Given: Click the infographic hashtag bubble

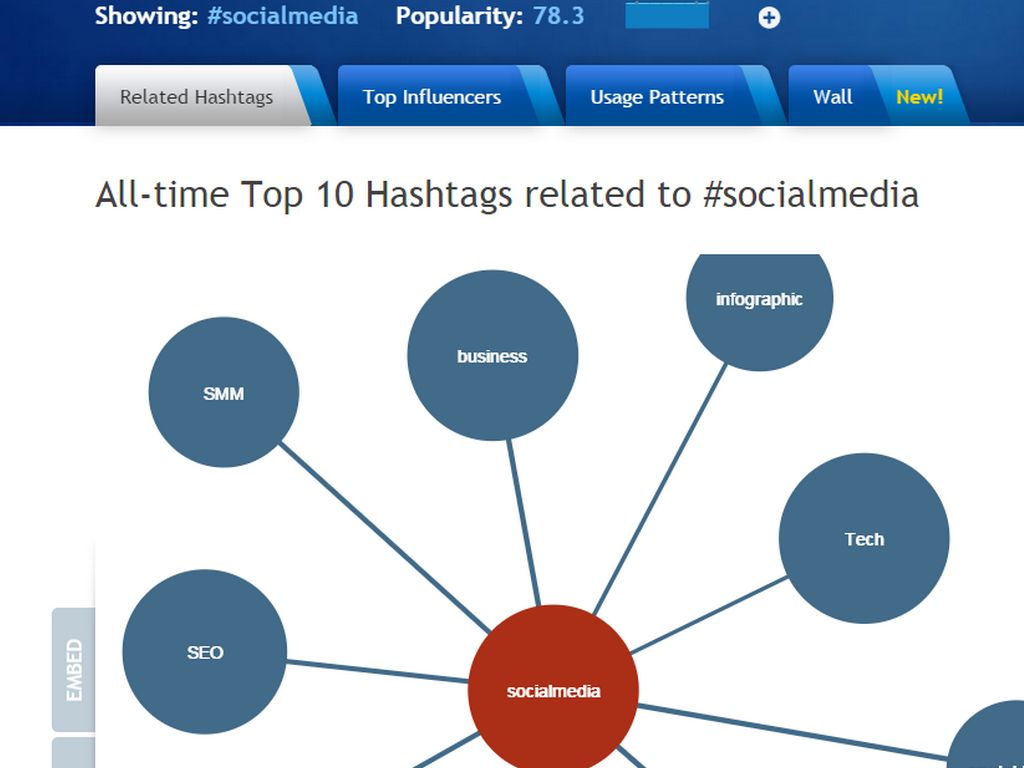Looking at the screenshot, I should pos(759,300).
